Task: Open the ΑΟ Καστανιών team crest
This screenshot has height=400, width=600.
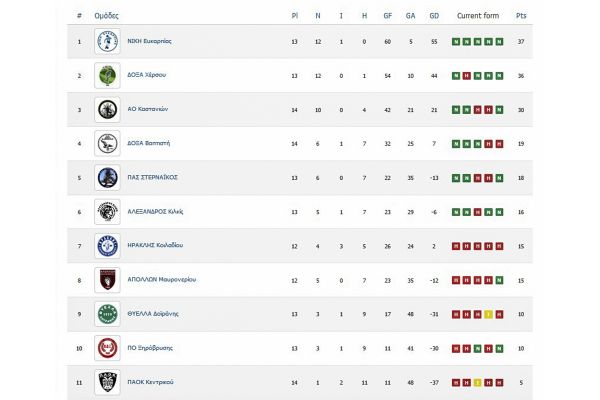Action: coord(107,110)
